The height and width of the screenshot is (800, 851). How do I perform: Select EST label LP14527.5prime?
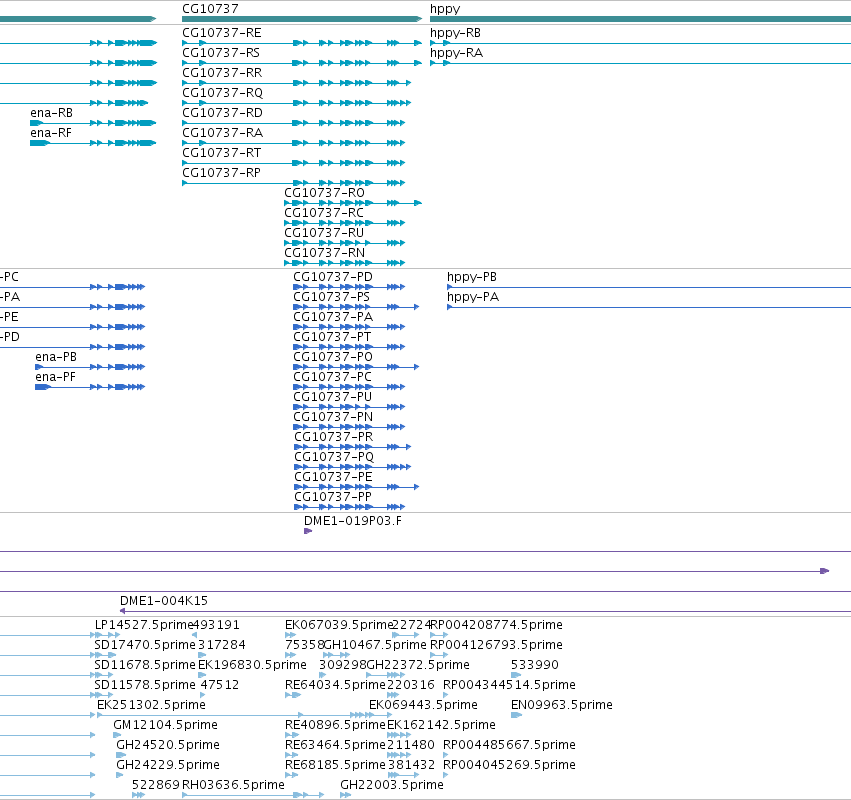(144, 625)
